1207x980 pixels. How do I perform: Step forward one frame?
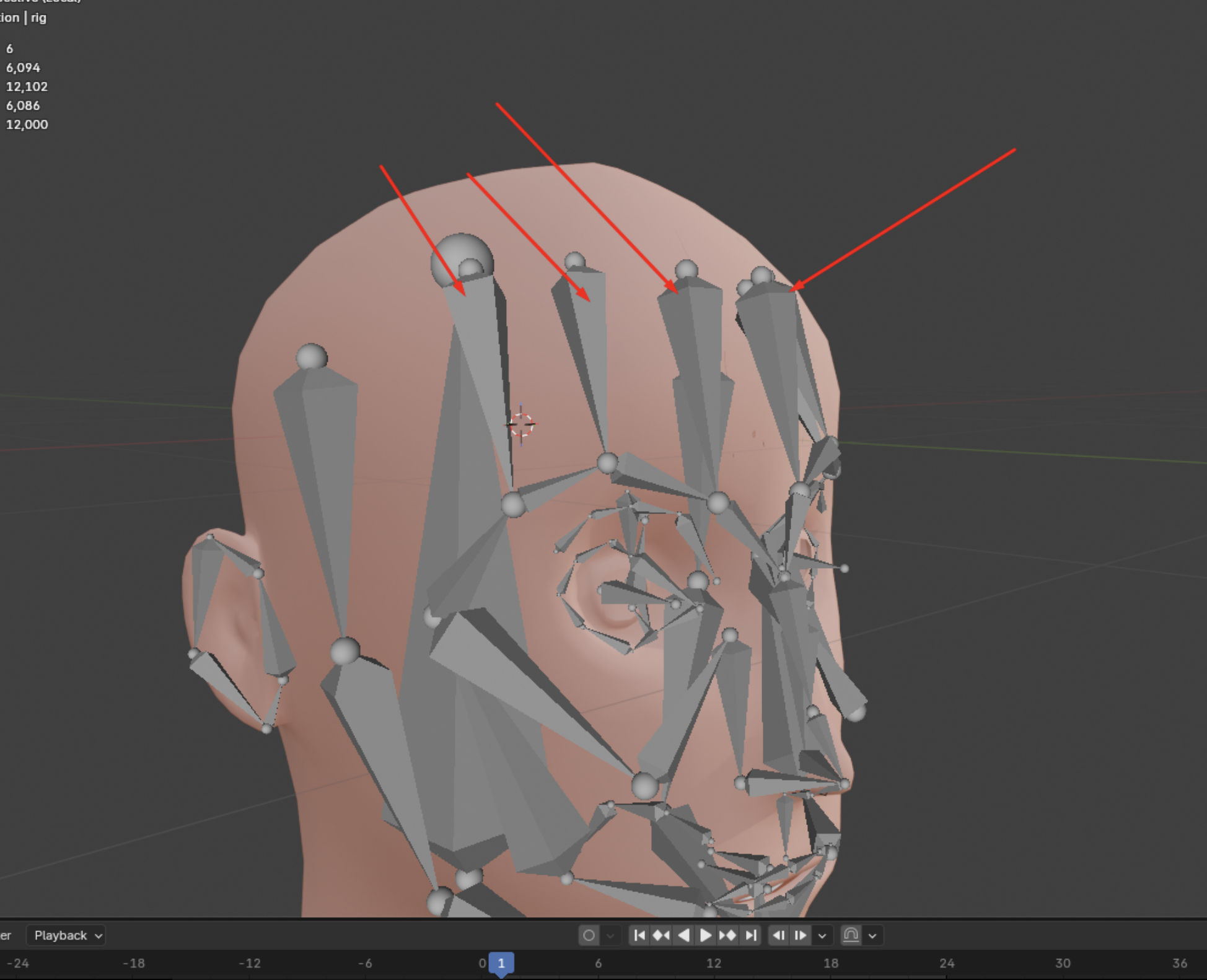tap(801, 935)
